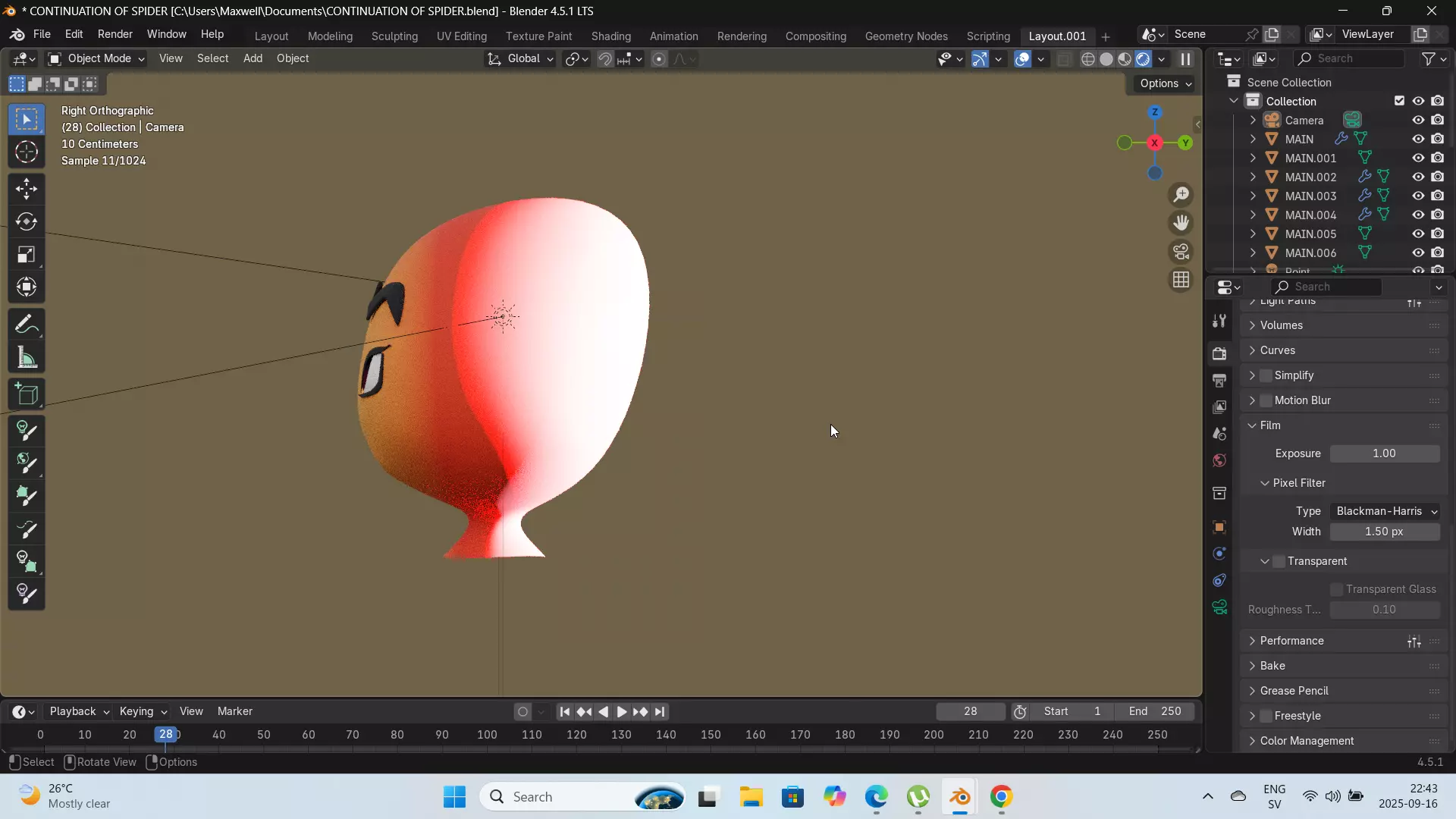
Task: Open the timeline Marker menu
Action: 235,711
